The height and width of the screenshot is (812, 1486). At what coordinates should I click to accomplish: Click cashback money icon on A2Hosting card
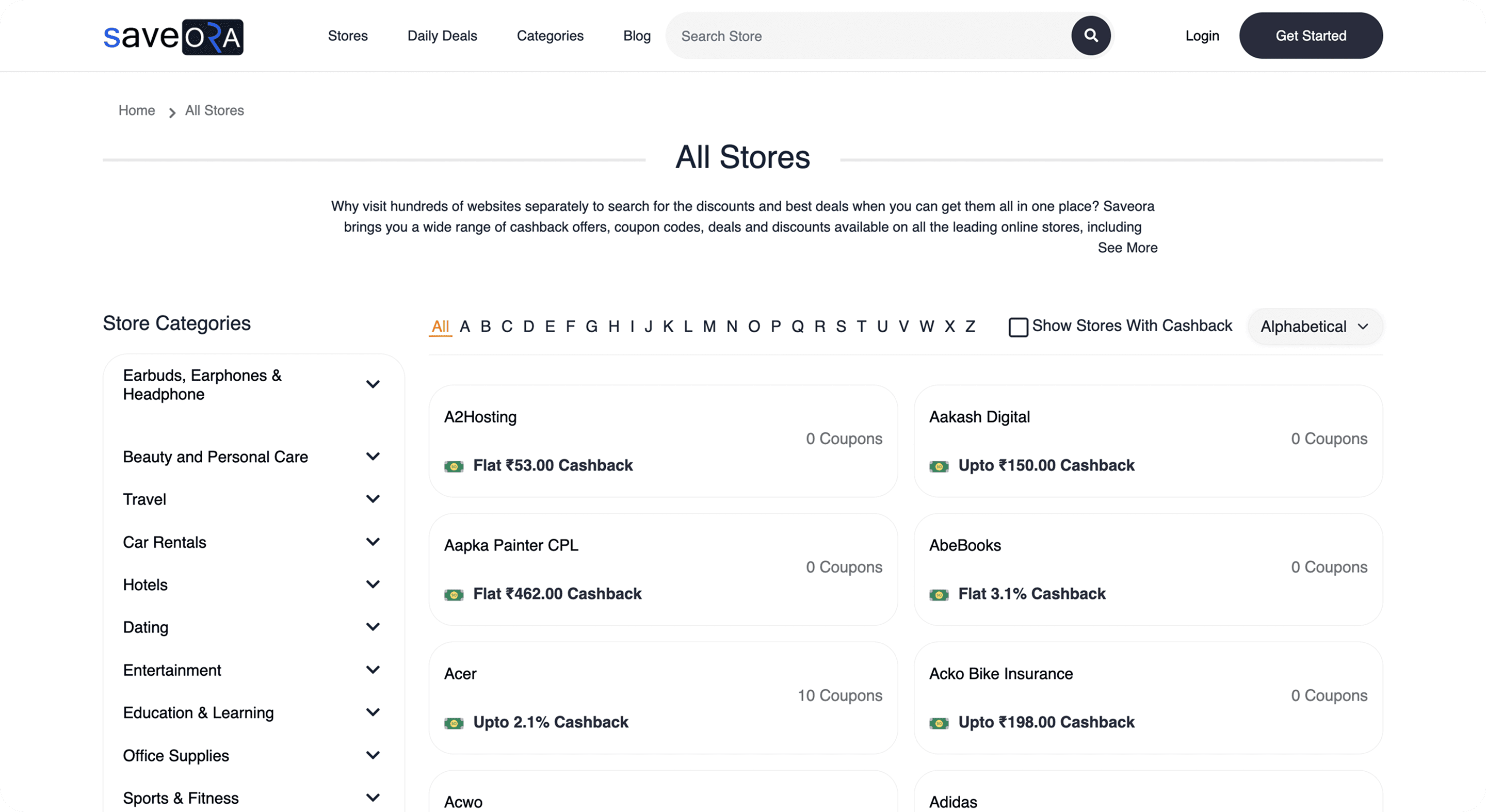click(x=454, y=466)
